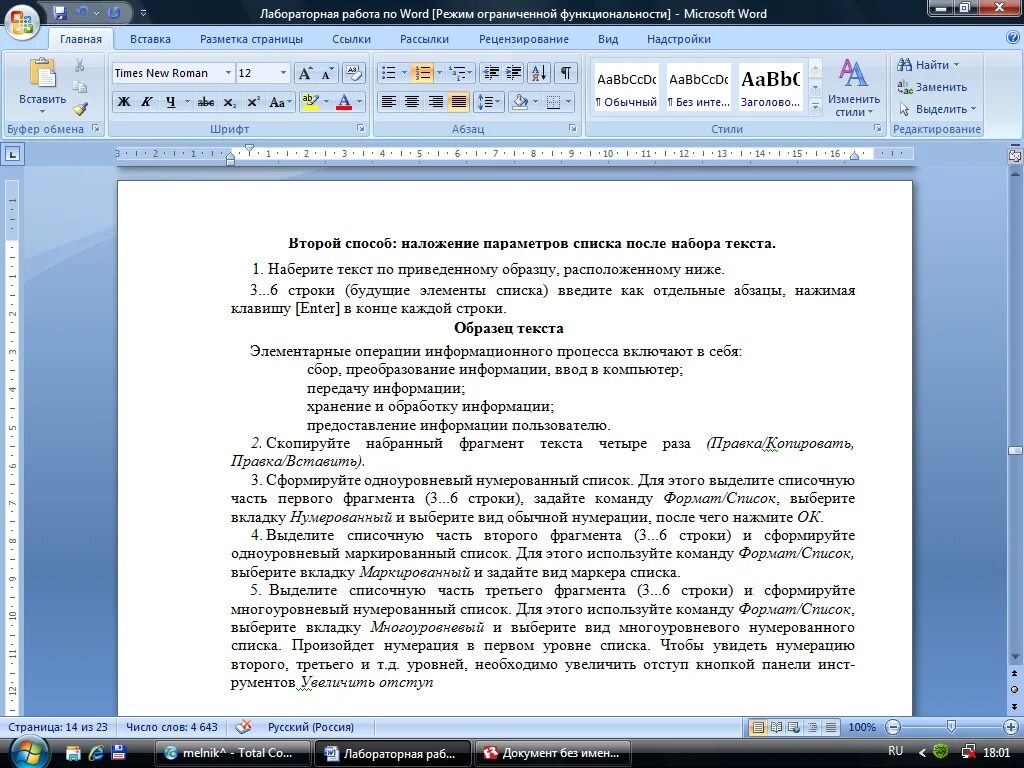Launch Internet Explorer from quick launch
1024x768 pixels.
click(95, 753)
